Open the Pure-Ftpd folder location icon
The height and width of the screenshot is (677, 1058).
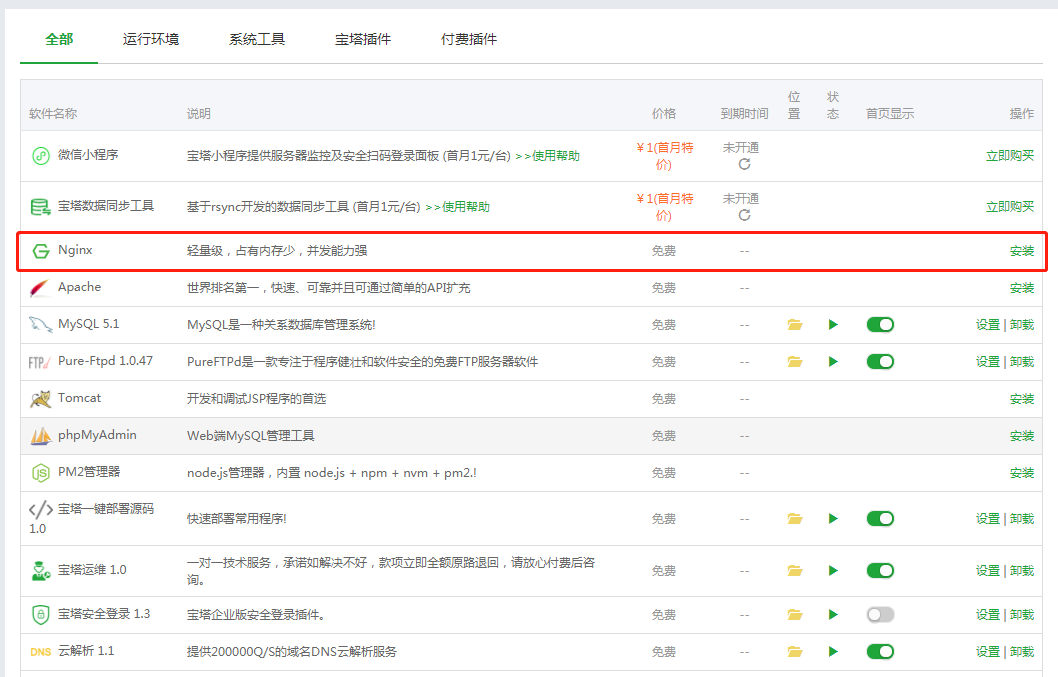pyautogui.click(x=795, y=362)
